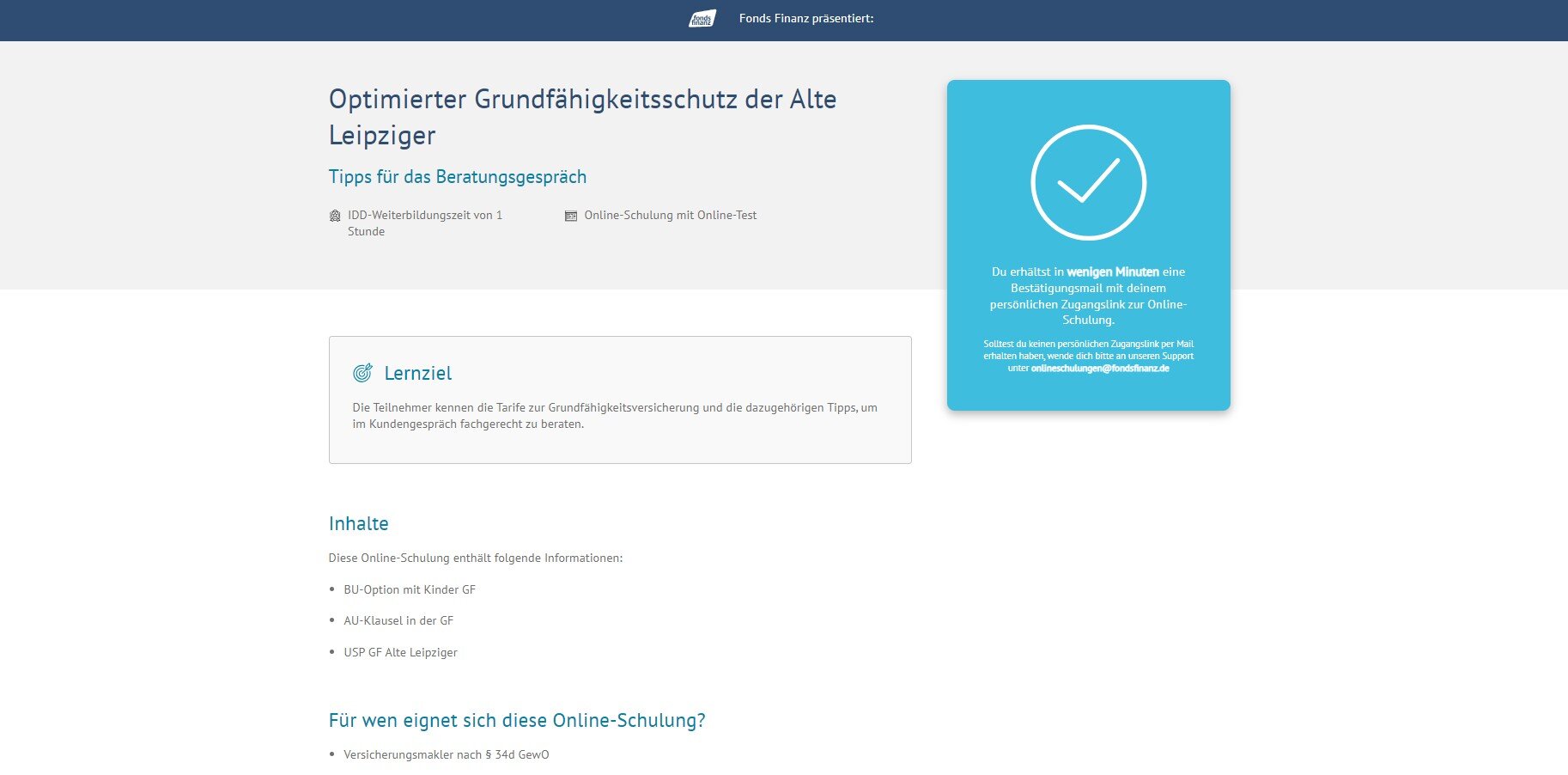Viewport: 1568px width, 775px height.
Task: Click the Fonds Finanz logo icon
Action: [x=702, y=19]
